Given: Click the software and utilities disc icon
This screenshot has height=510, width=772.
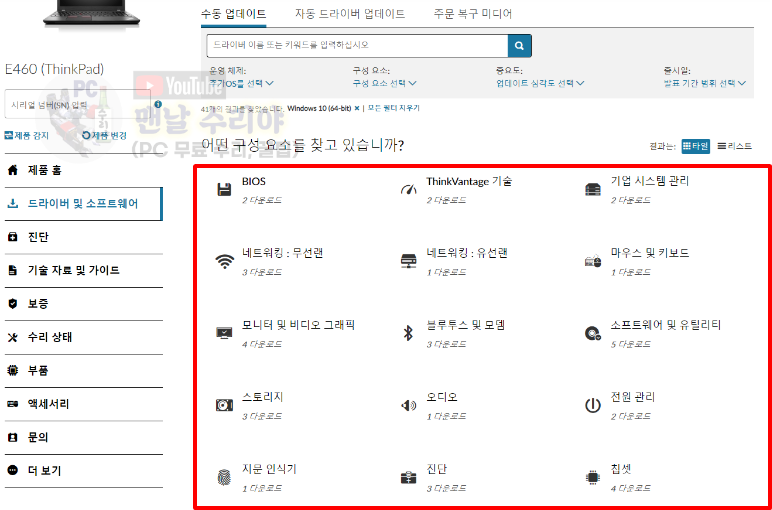Looking at the screenshot, I should 593,334.
